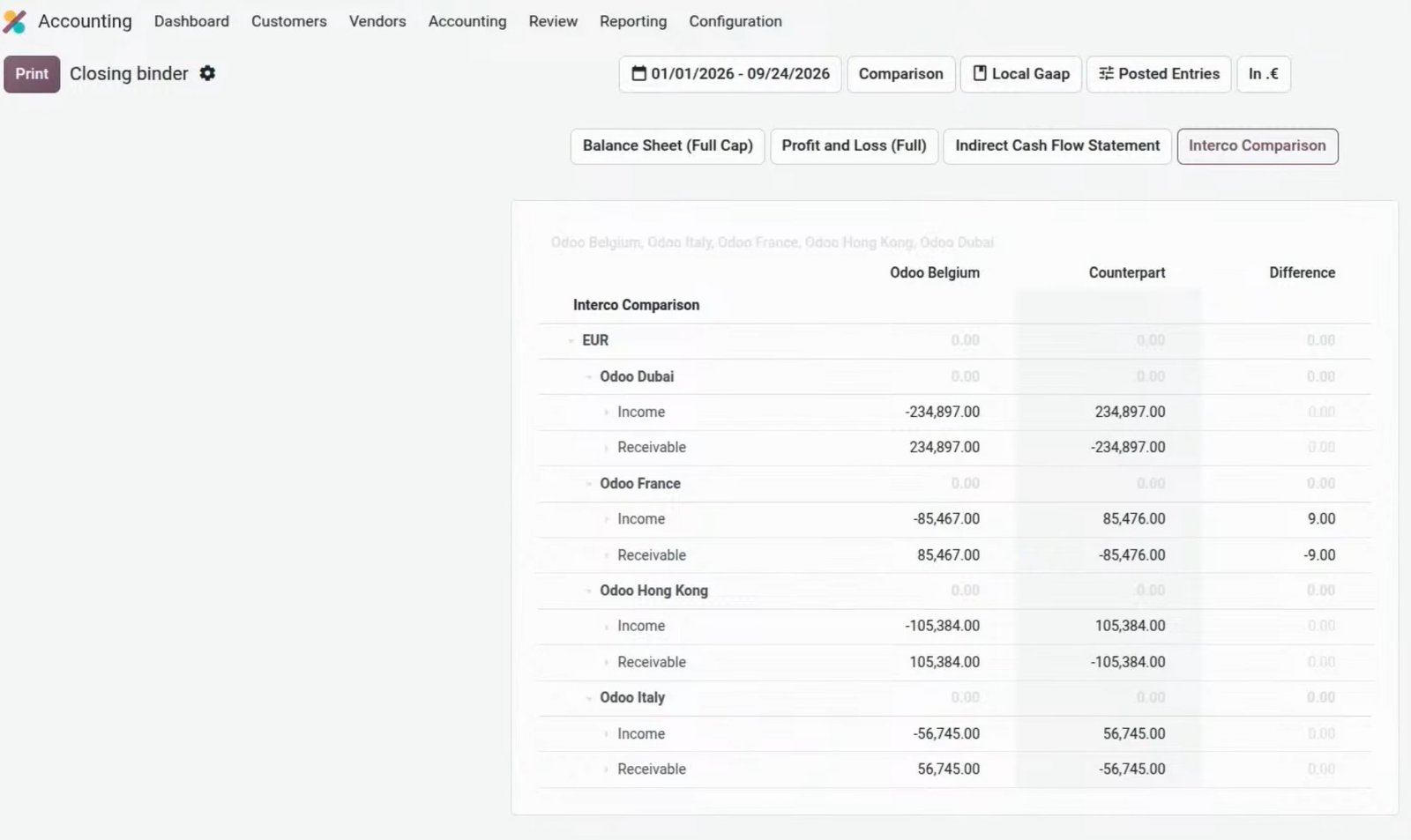This screenshot has width=1411, height=840.
Task: Collapse the EUR currency group
Action: [x=571, y=340]
